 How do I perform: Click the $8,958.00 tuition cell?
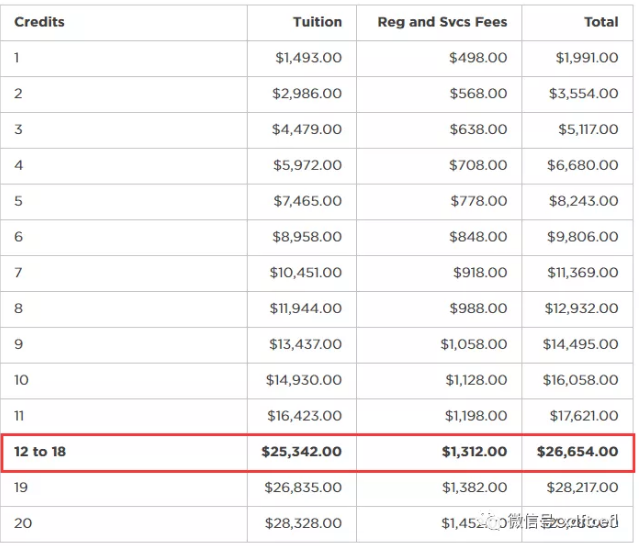tap(307, 237)
